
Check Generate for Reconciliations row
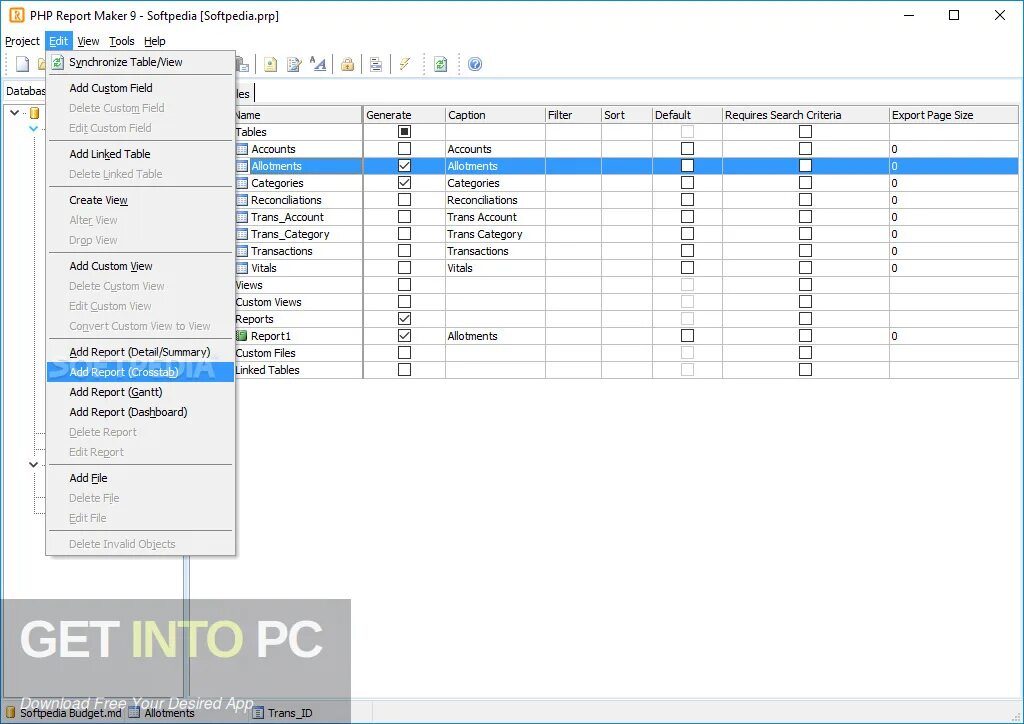tap(404, 200)
